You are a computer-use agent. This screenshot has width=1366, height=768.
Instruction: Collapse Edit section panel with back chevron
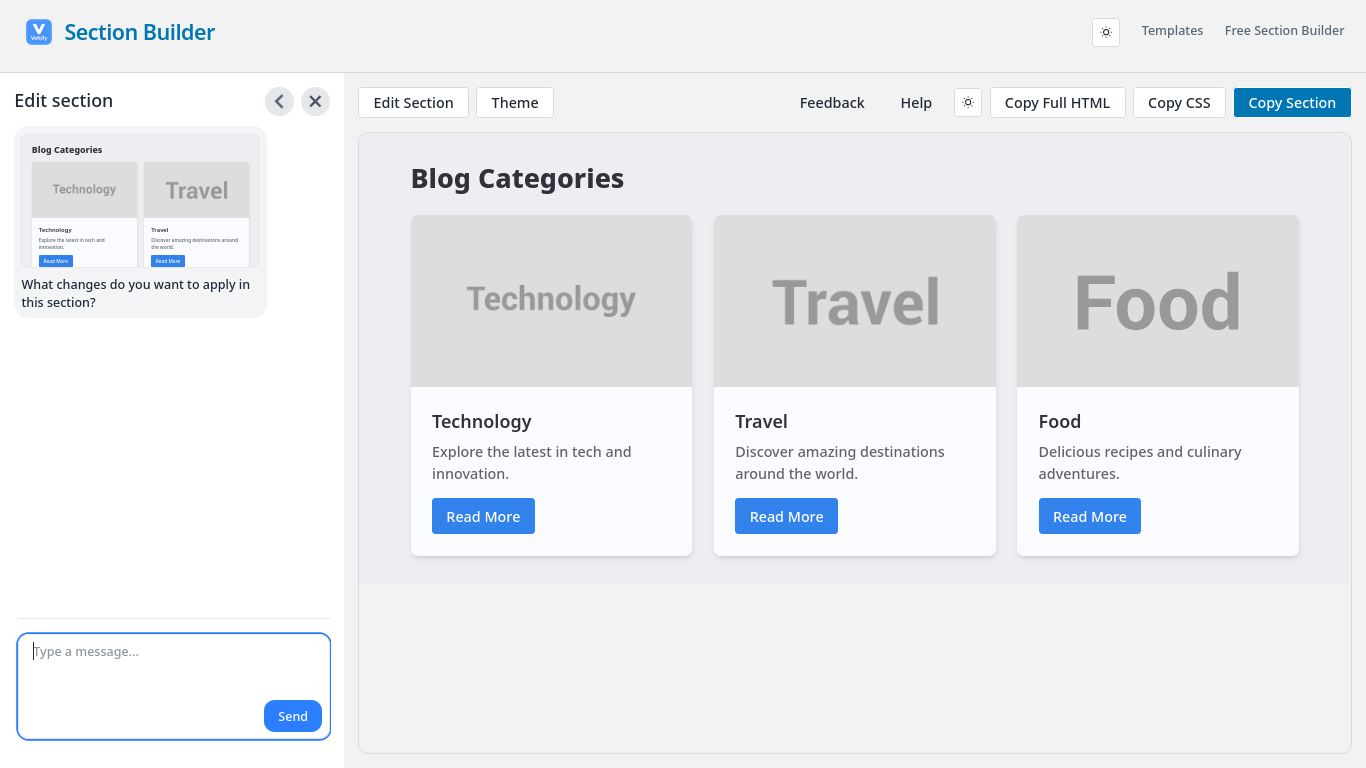pos(279,101)
